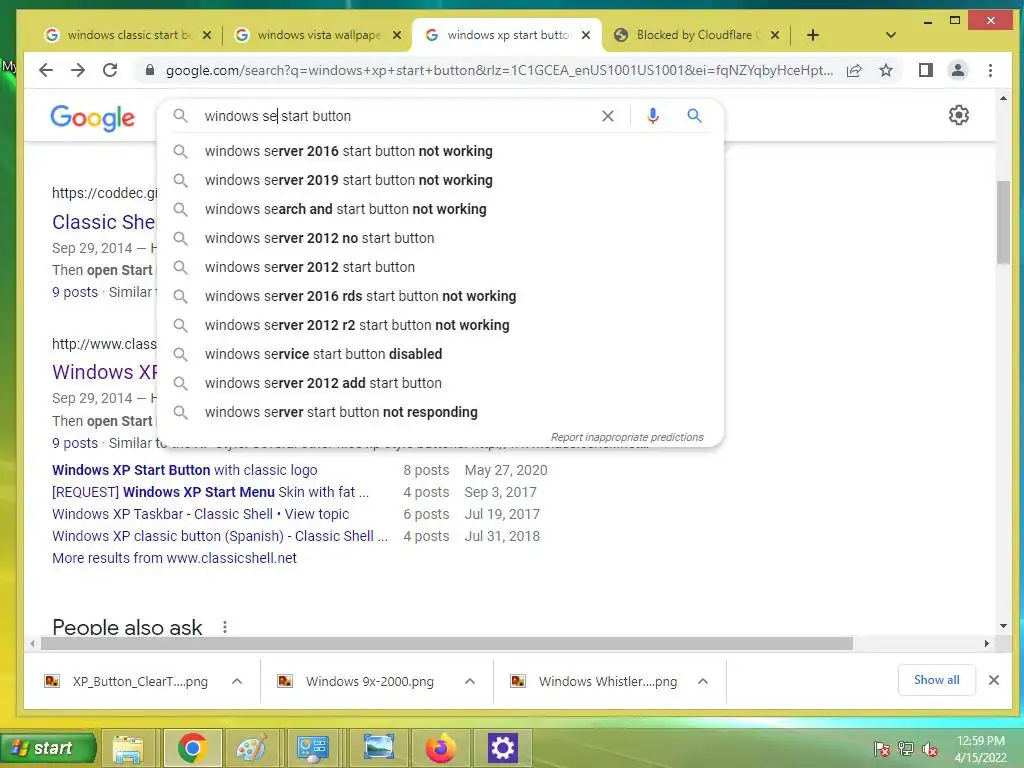Viewport: 1024px width, 768px height.
Task: Open the picture viewer taskbar icon
Action: [378, 748]
